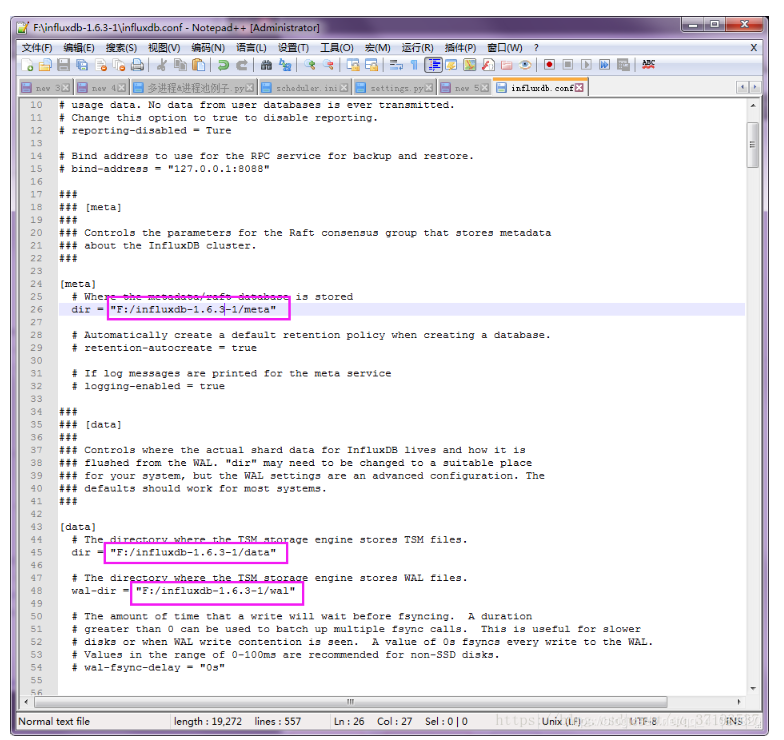Open the ? help menu

pos(536,48)
